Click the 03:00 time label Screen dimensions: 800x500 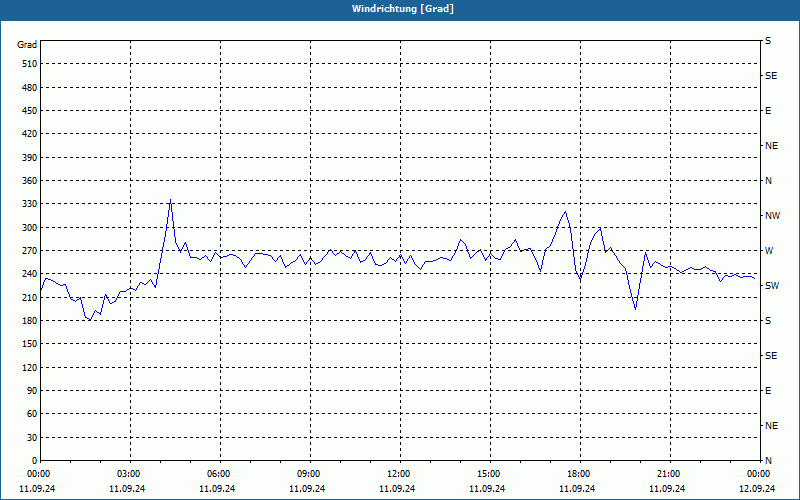(130, 474)
